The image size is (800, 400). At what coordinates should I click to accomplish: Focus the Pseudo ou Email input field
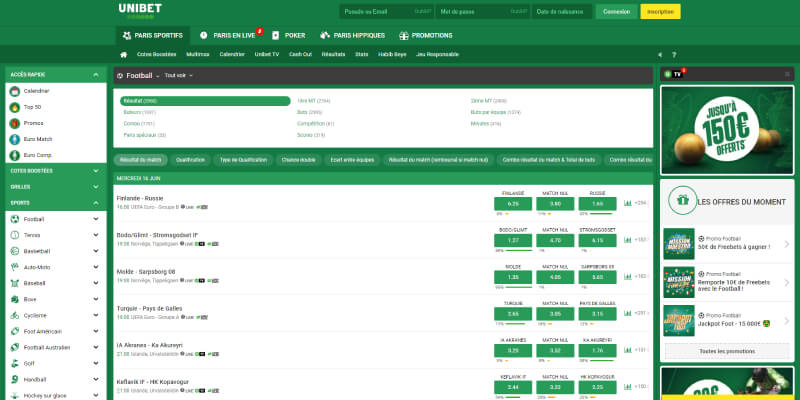point(386,12)
